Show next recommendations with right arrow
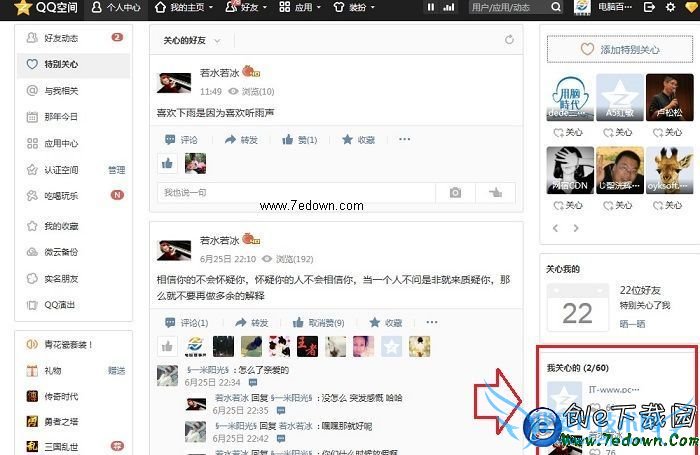 coord(576,228)
